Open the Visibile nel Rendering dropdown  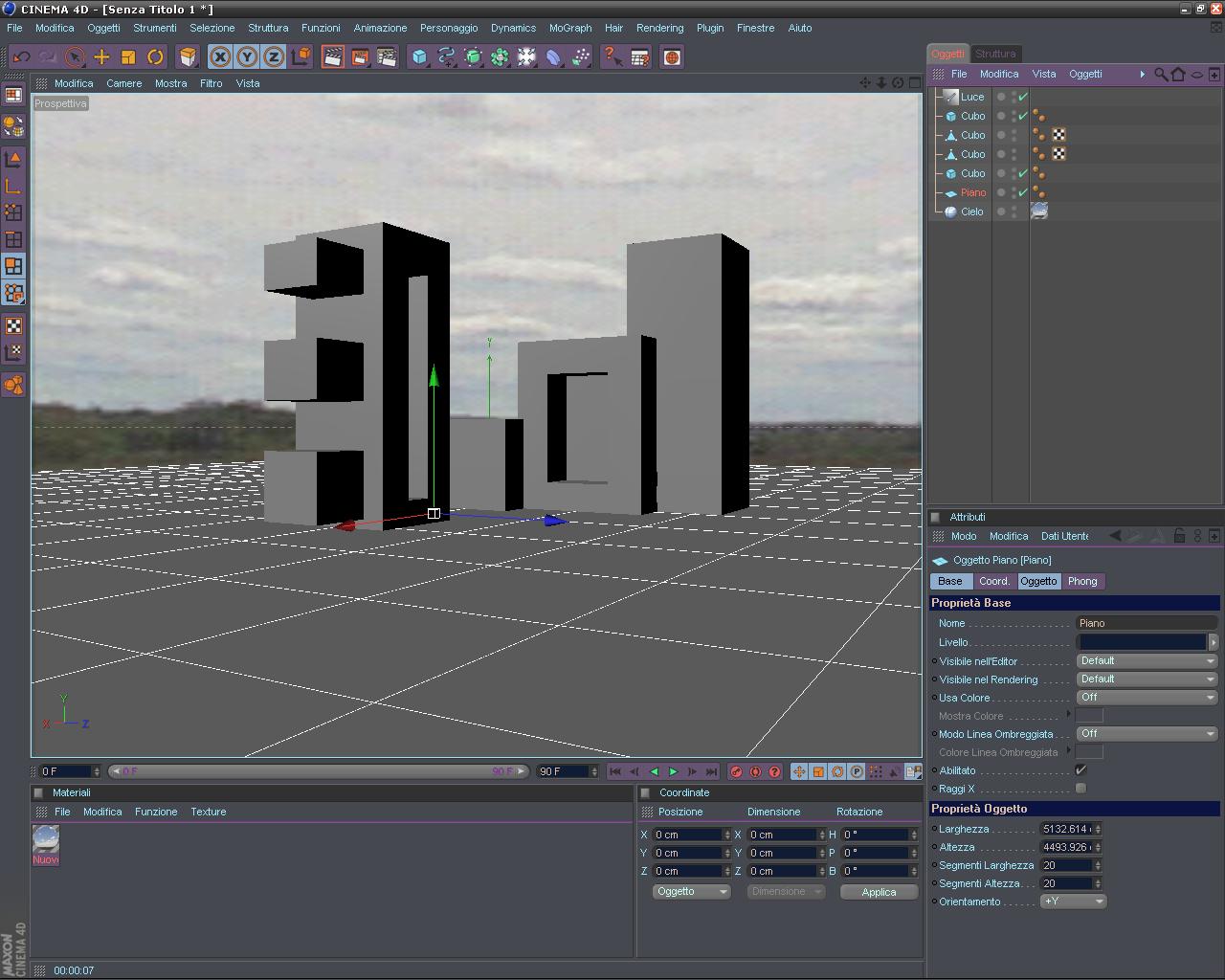(x=1147, y=679)
